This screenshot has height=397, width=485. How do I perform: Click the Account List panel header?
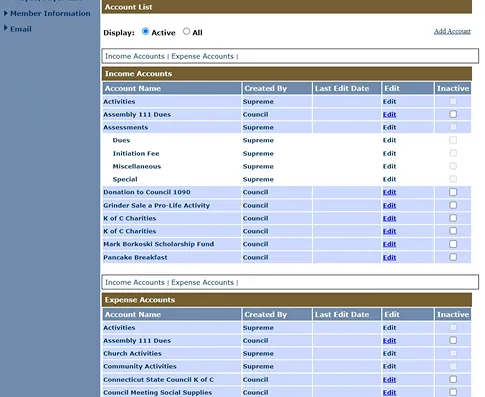point(287,7)
